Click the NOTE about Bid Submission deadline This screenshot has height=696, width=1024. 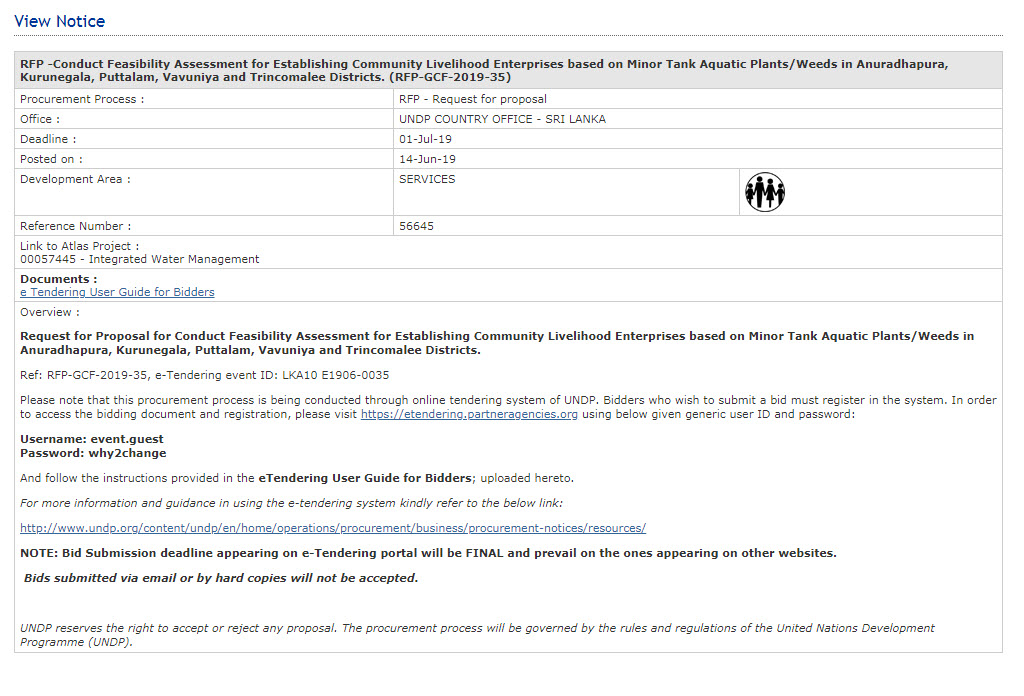click(428, 553)
